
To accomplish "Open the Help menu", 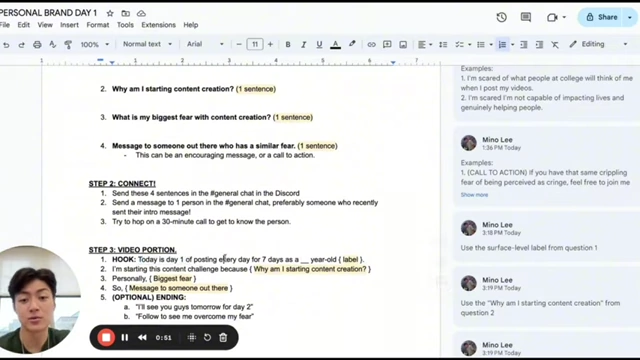I will [x=191, y=25].
